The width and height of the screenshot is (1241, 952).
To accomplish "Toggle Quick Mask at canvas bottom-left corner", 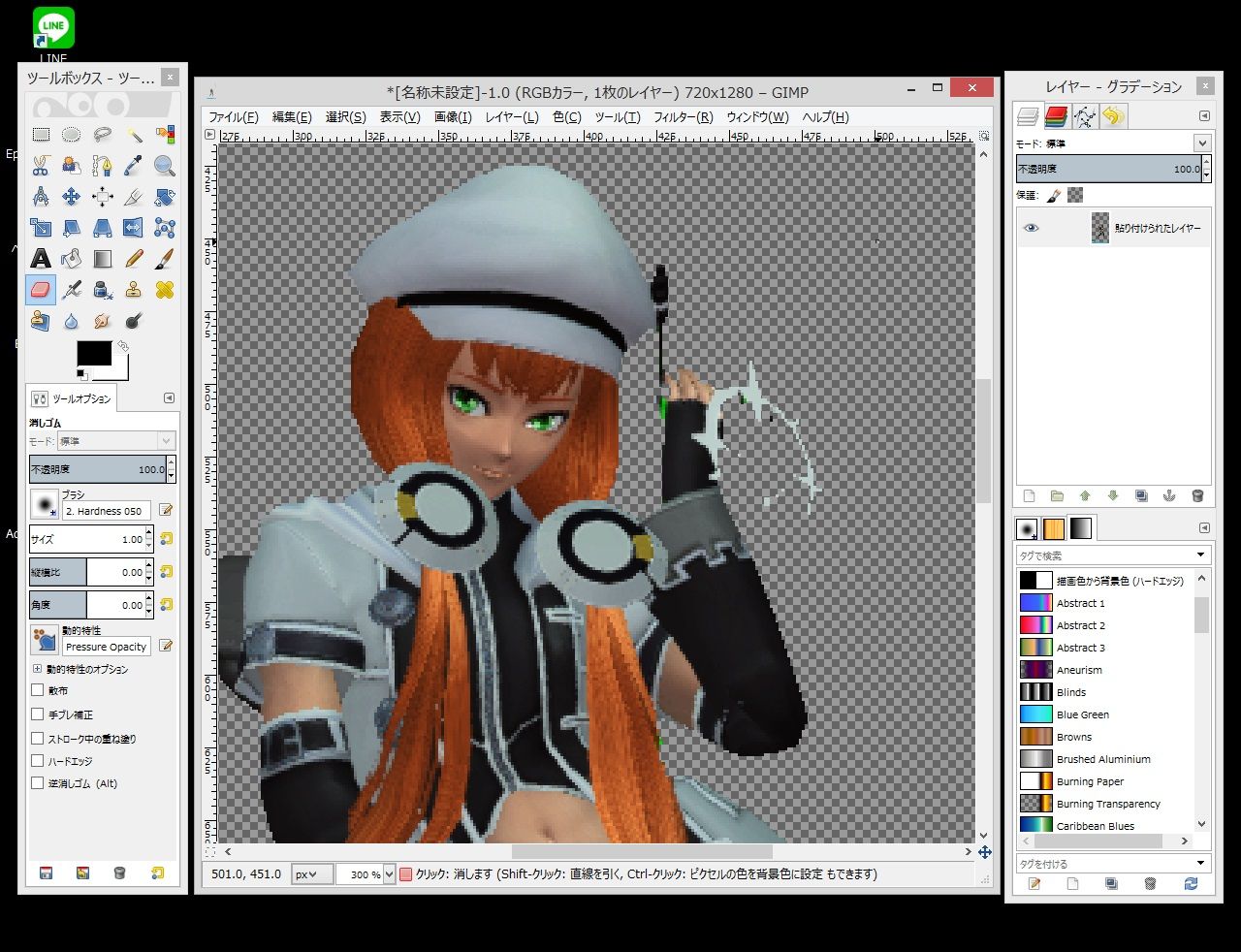I will 210,852.
